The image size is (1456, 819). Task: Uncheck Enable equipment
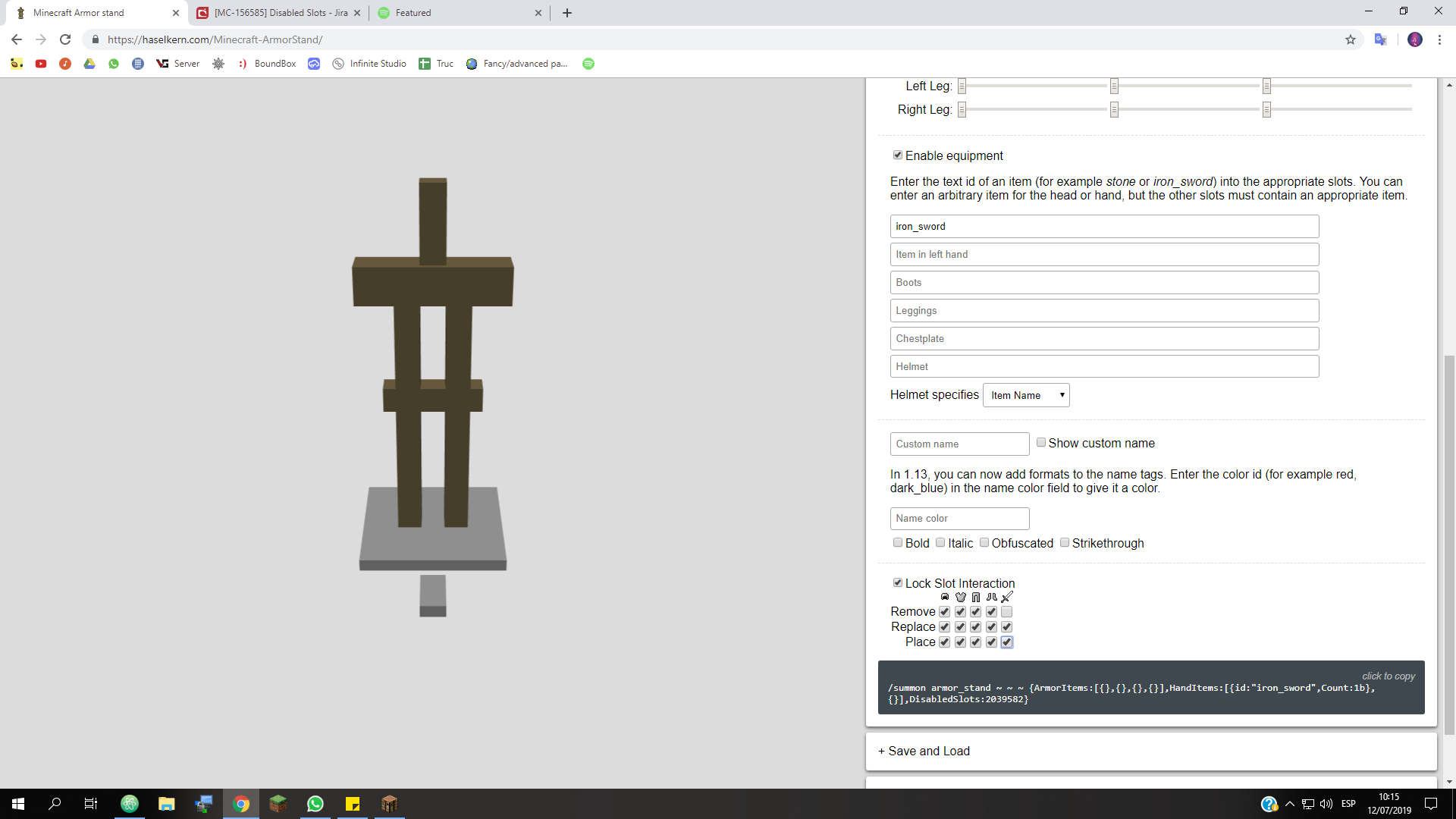coord(898,155)
